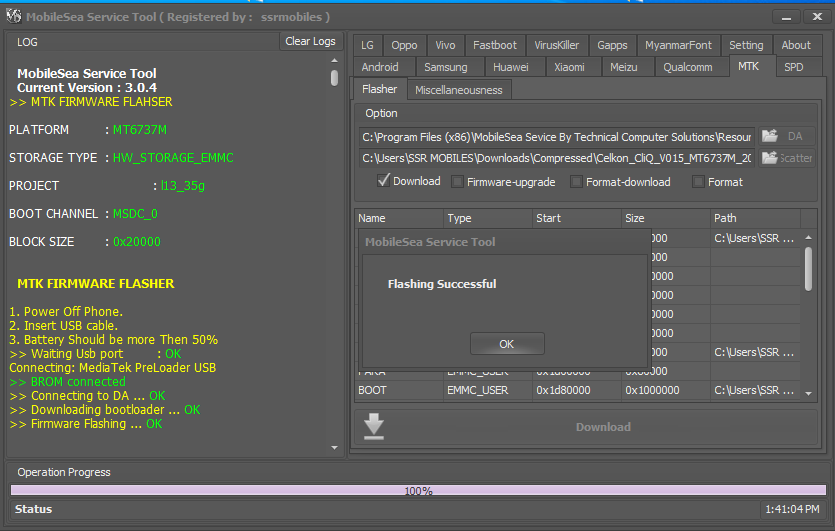Click the MobileSea app logo icon
The image size is (835, 531).
click(x=14, y=17)
